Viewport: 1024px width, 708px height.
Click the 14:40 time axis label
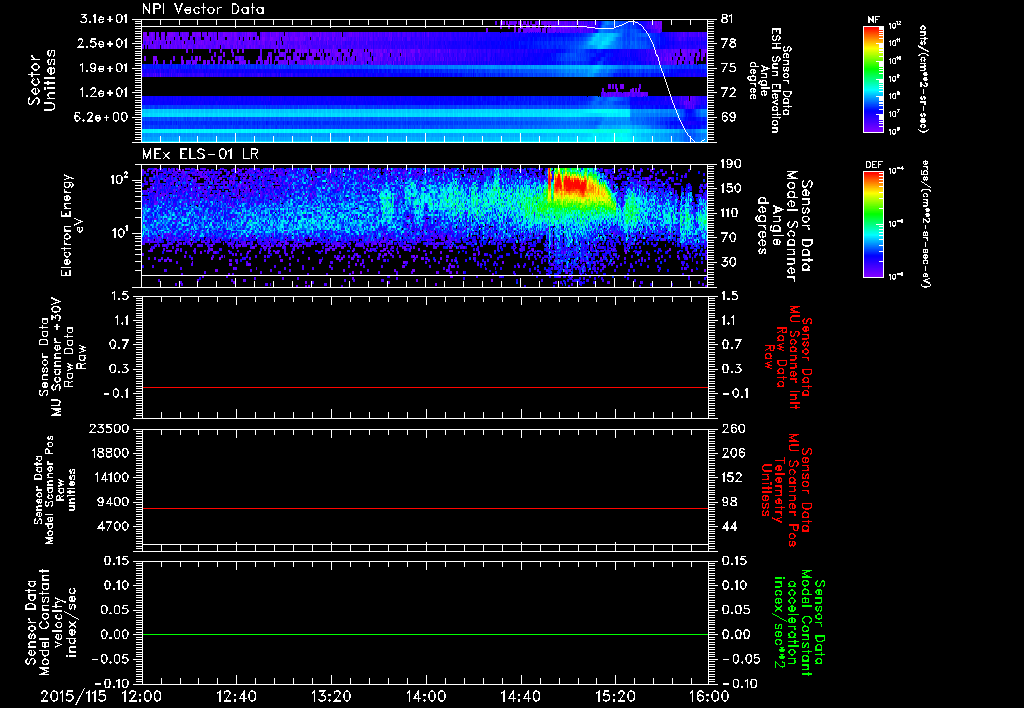tap(520, 696)
